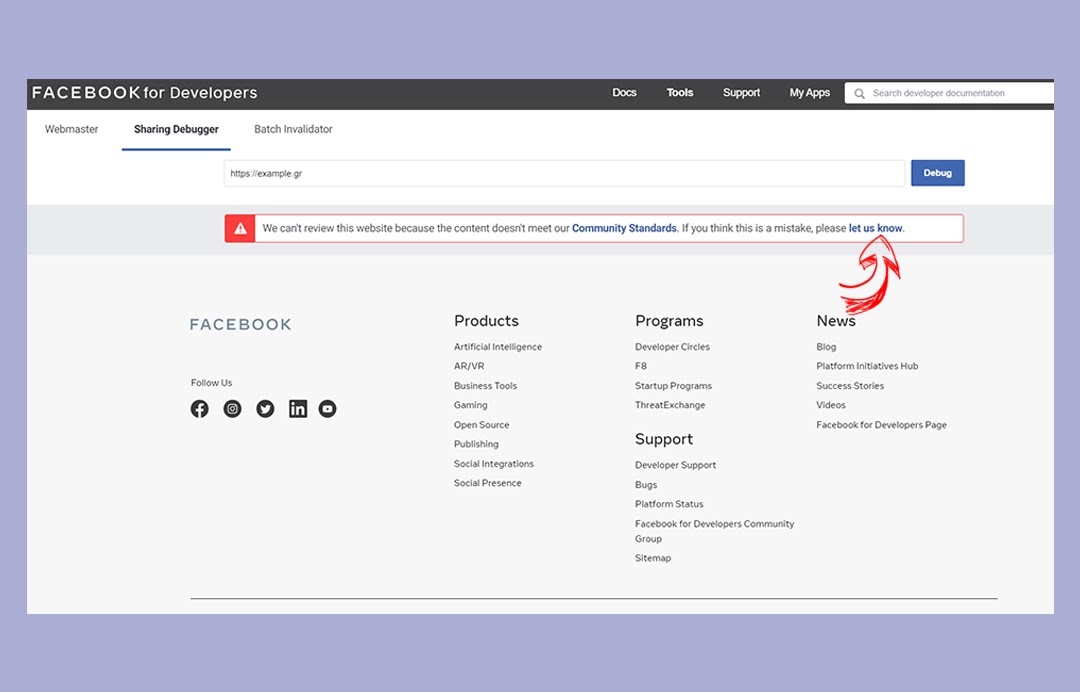Open the Support menu in the header

point(741,93)
